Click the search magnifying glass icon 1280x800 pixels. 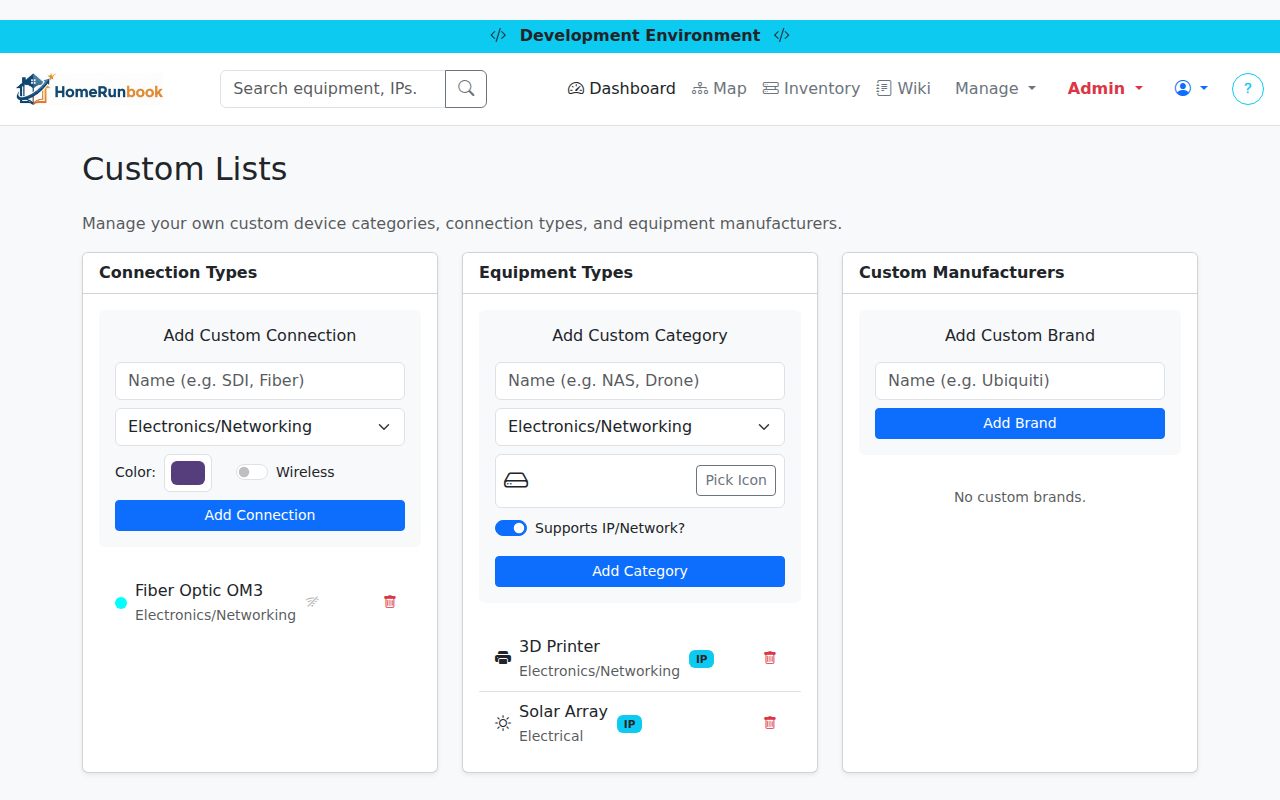tap(465, 88)
